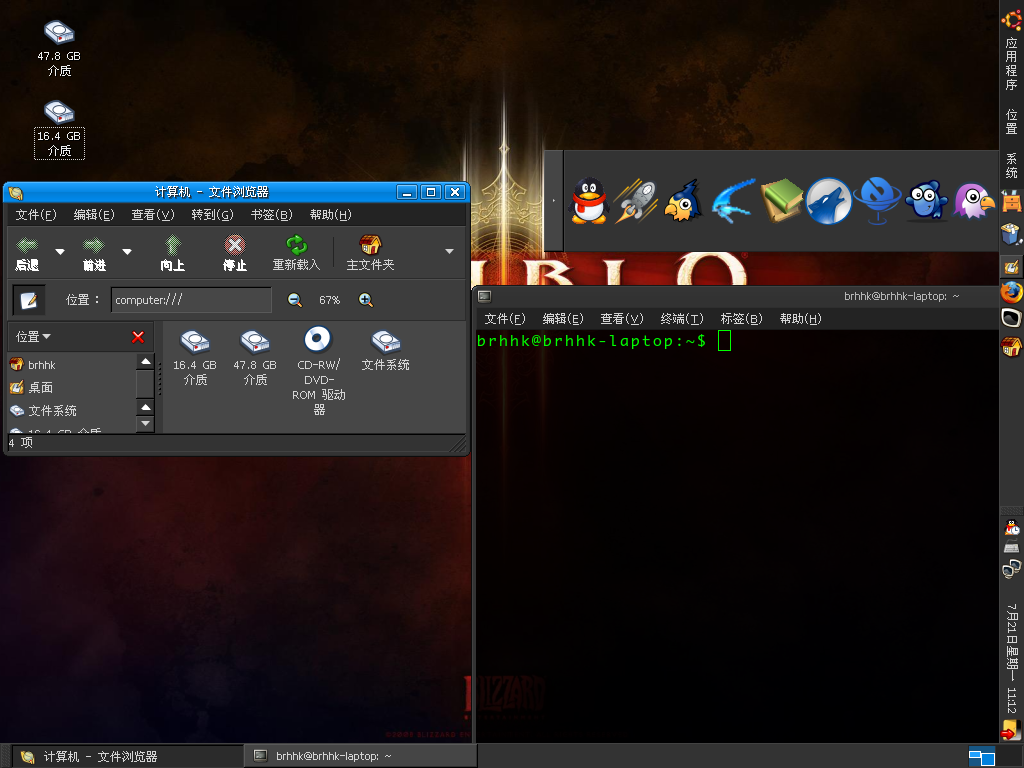The image size is (1024, 768).
Task: Click the keyboard input tray icon
Action: [x=1012, y=547]
